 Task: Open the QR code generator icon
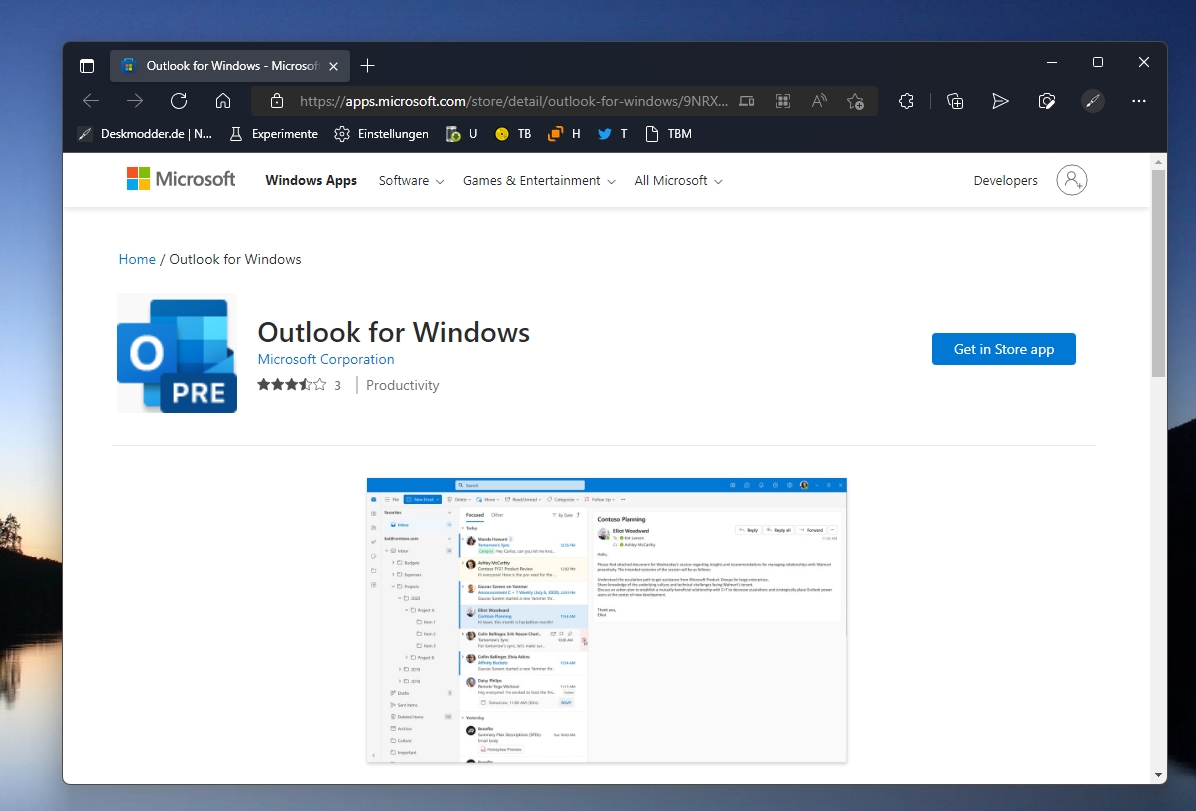click(783, 101)
